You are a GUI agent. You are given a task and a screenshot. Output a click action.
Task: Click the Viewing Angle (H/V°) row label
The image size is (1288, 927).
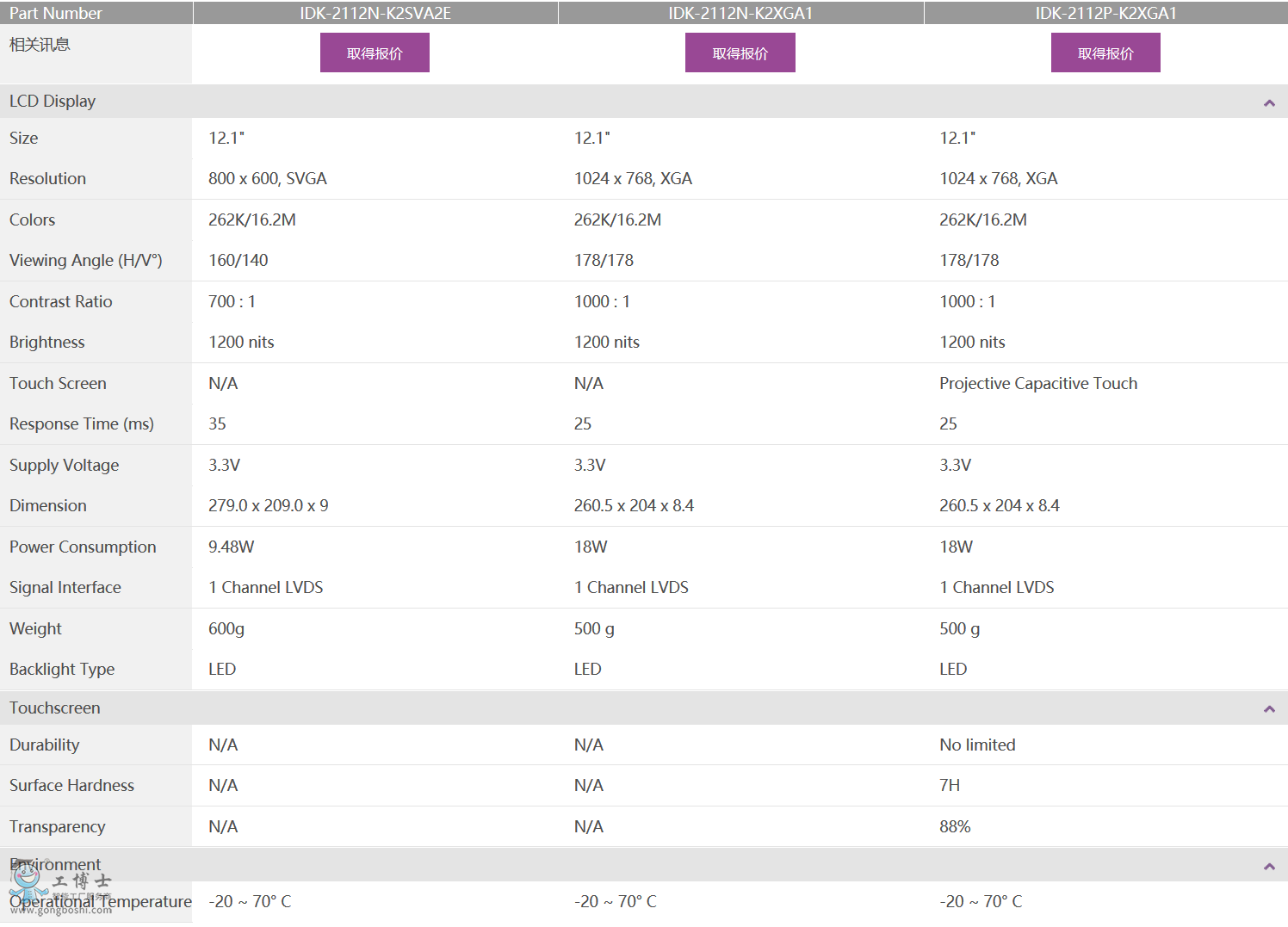[86, 261]
